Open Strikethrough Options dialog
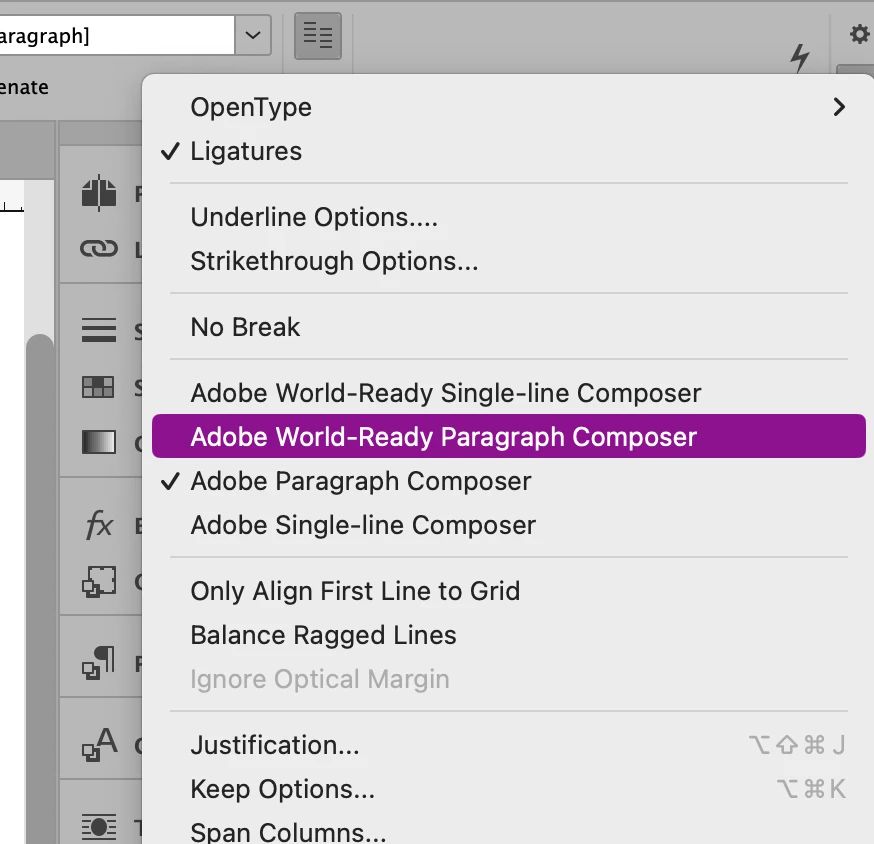 (508, 261)
